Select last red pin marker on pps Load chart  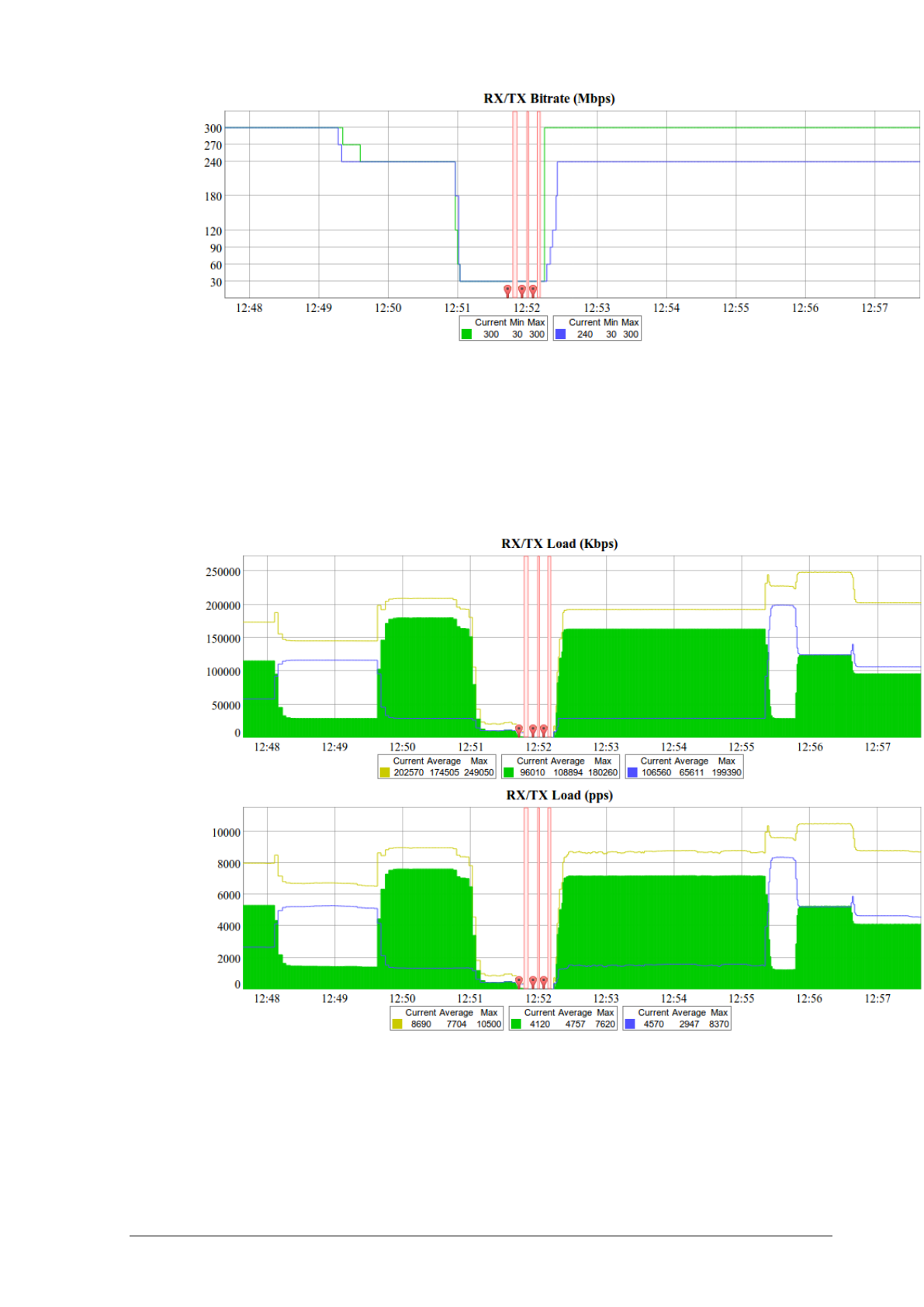[x=544, y=981]
